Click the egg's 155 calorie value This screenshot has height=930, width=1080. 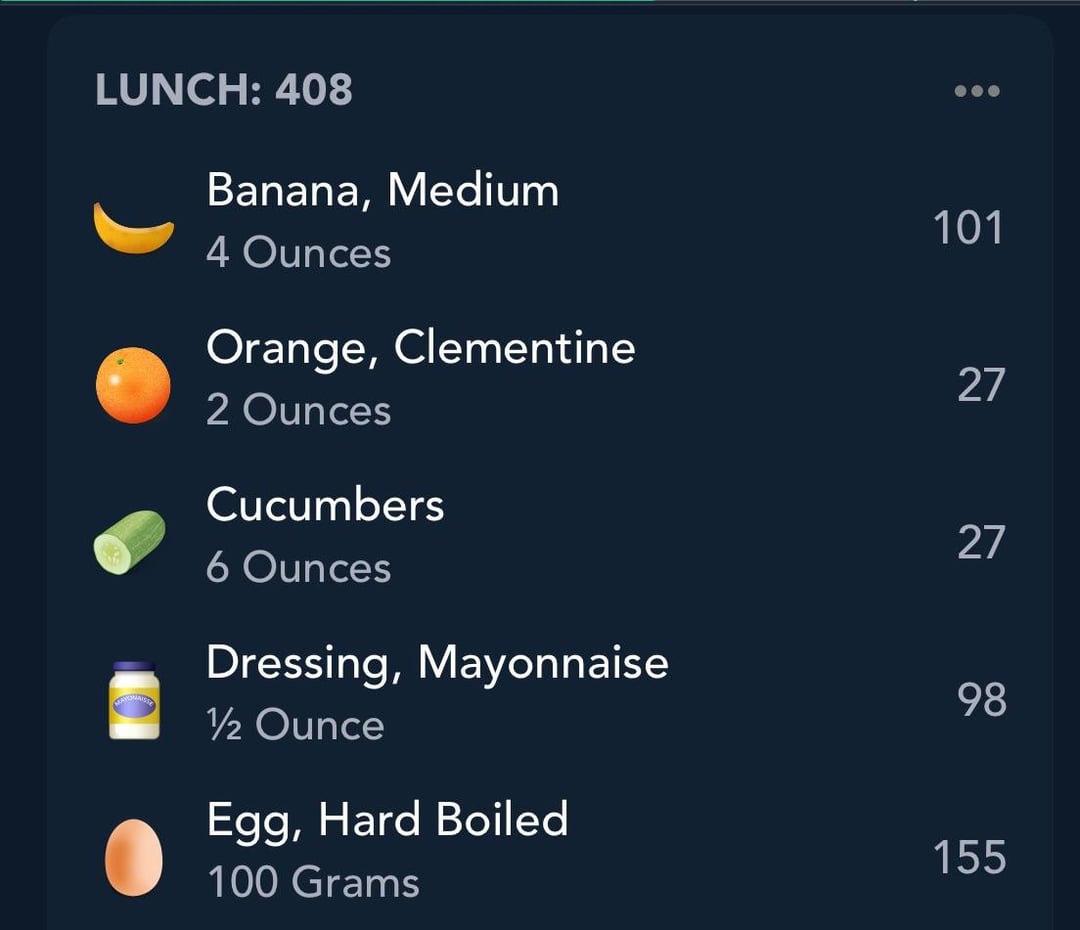(x=968, y=858)
